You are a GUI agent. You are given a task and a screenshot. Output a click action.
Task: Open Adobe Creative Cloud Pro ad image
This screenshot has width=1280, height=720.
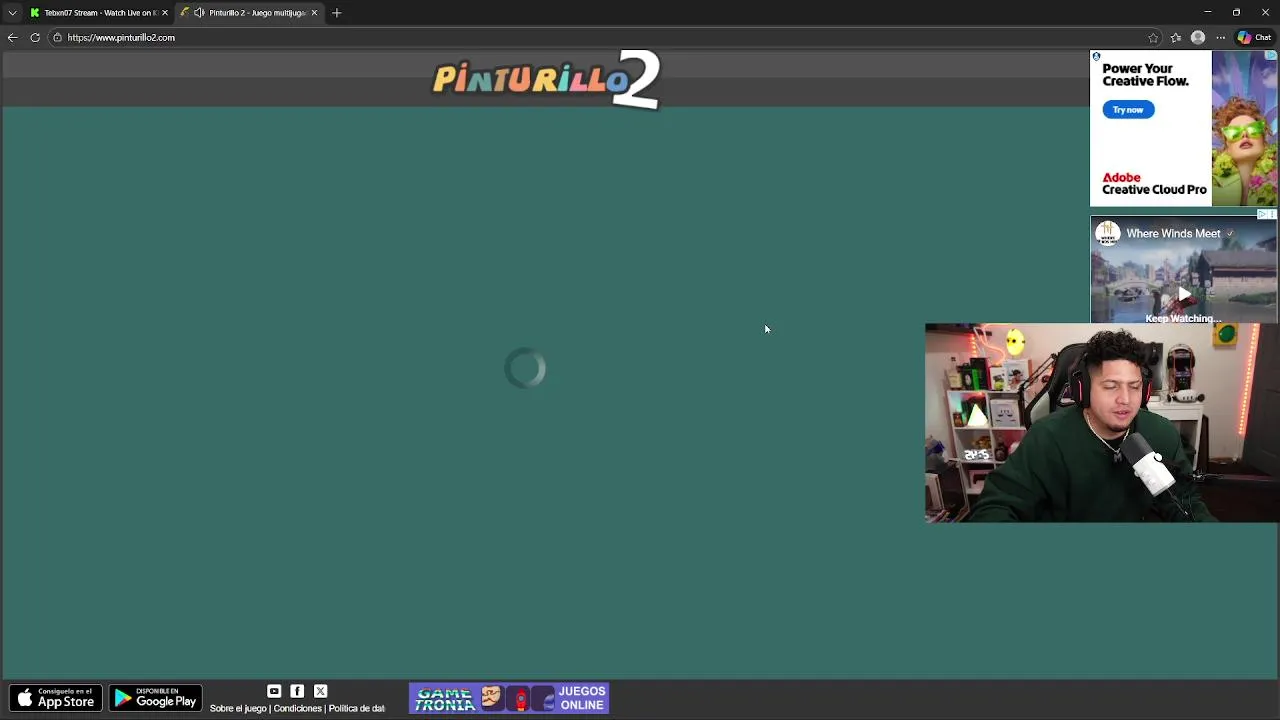(x=1244, y=128)
